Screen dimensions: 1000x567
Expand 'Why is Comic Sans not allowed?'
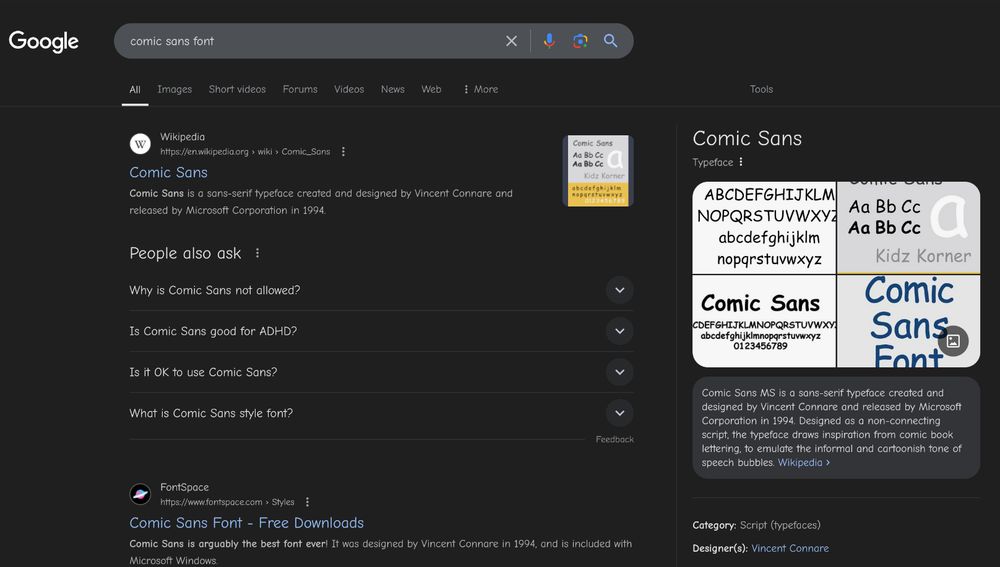point(381,290)
